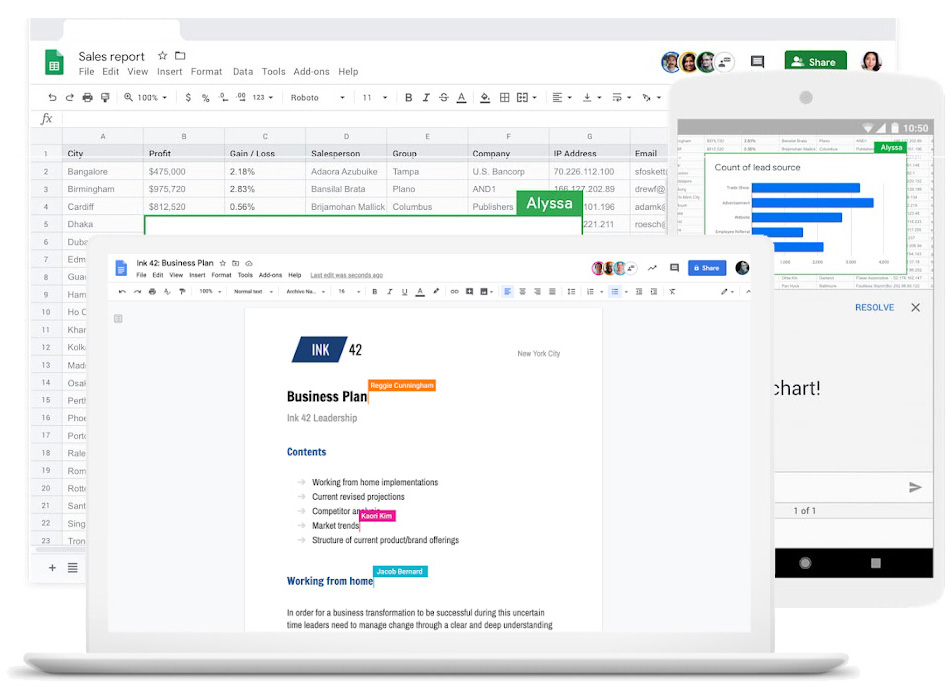The image size is (951, 700).
Task: Open the borders tool in Sheets toolbar
Action: click(x=505, y=98)
